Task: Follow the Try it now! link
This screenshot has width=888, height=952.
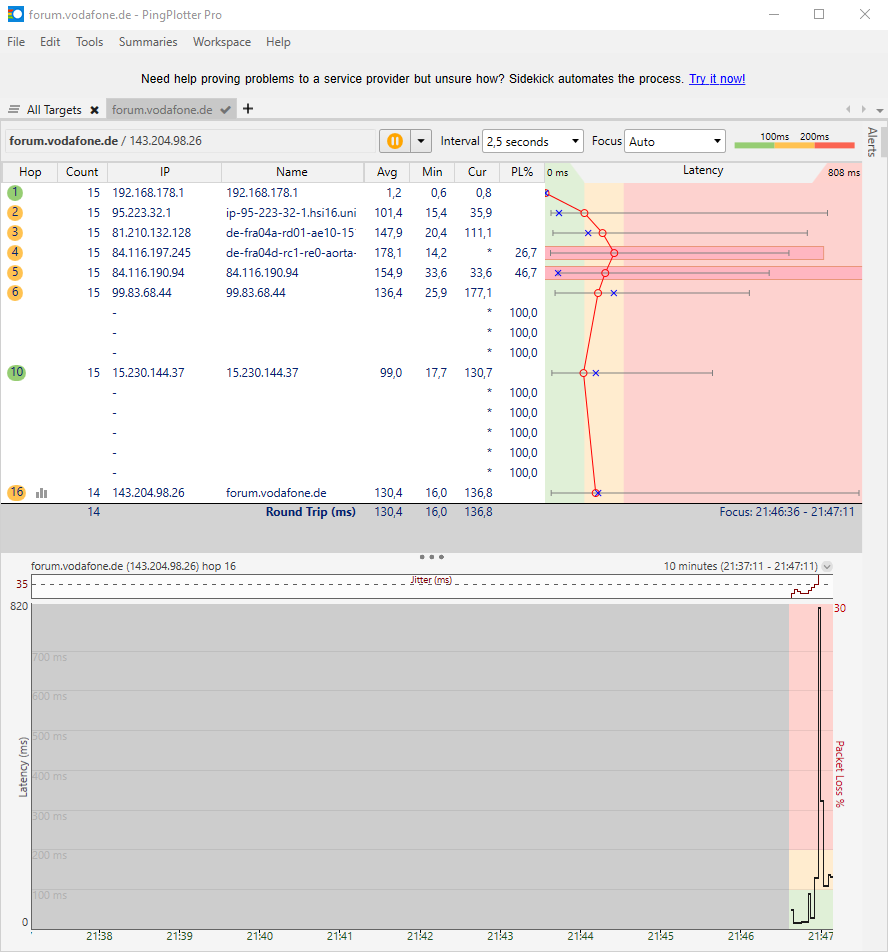Action: pyautogui.click(x=716, y=78)
